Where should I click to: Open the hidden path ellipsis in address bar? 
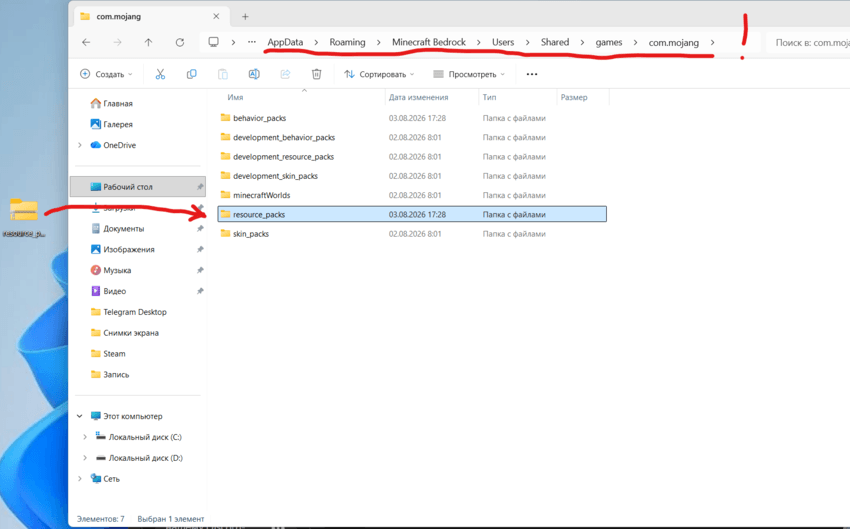pos(252,42)
